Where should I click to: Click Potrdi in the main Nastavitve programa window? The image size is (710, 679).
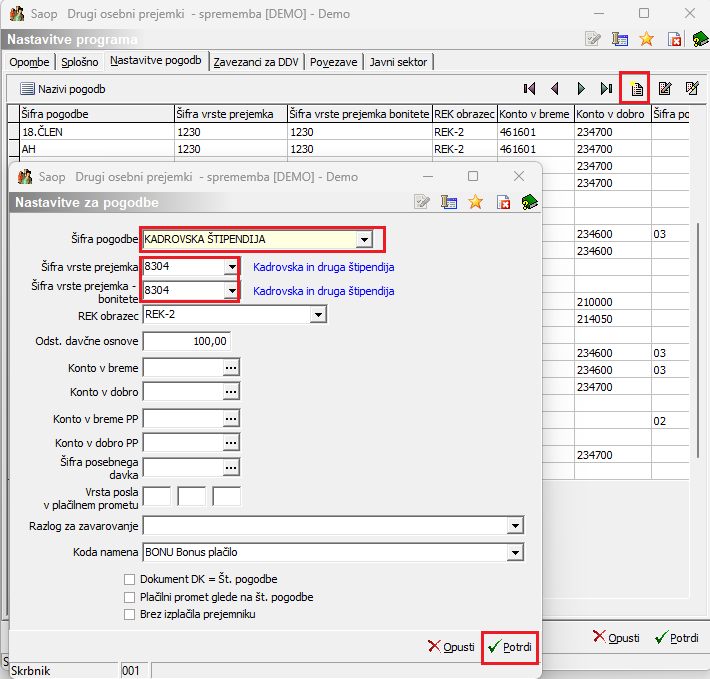677,638
